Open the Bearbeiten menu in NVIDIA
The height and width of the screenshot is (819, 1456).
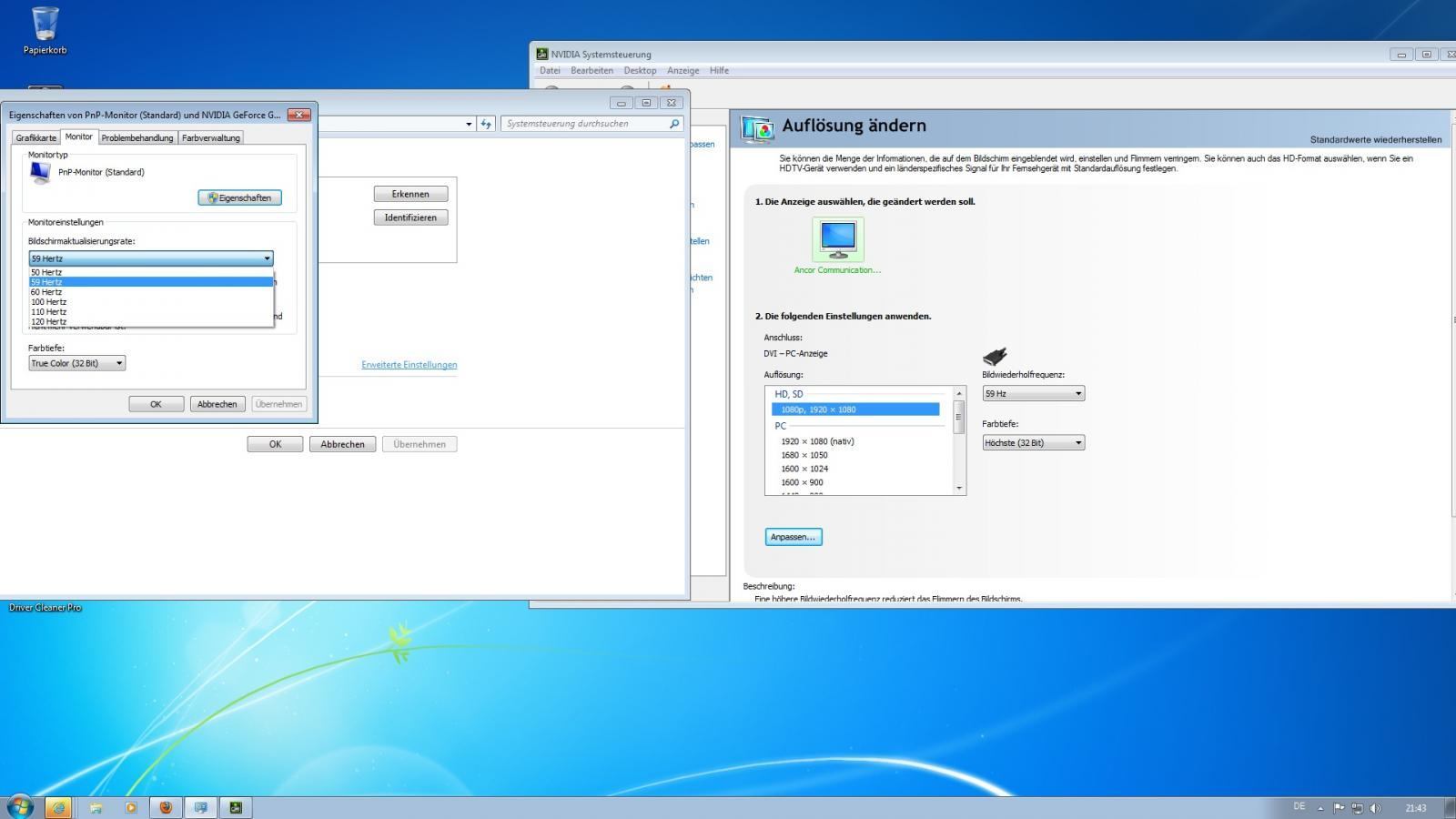[591, 71]
